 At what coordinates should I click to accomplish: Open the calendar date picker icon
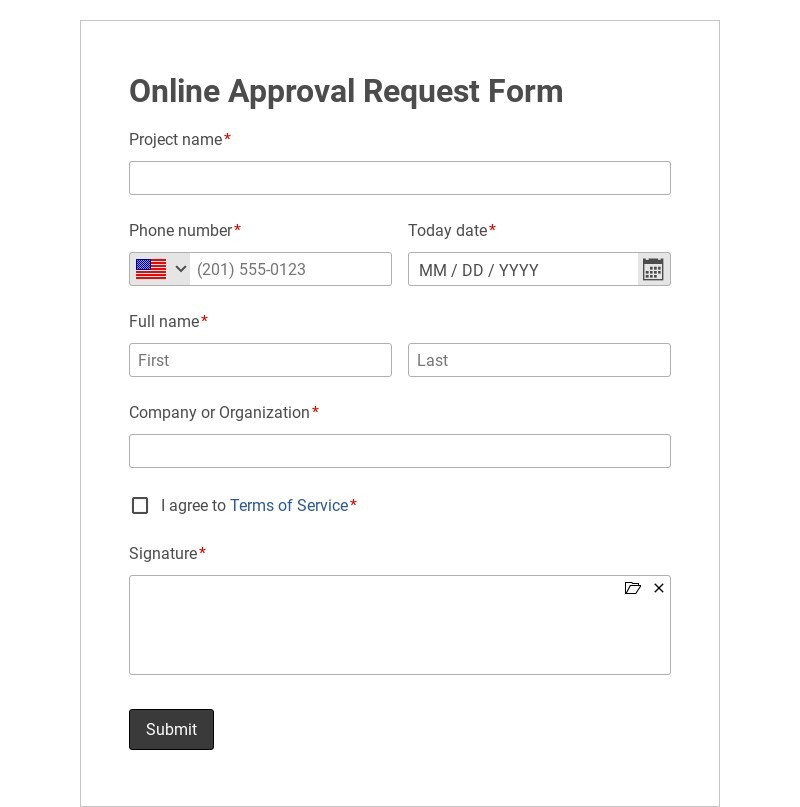click(x=653, y=269)
